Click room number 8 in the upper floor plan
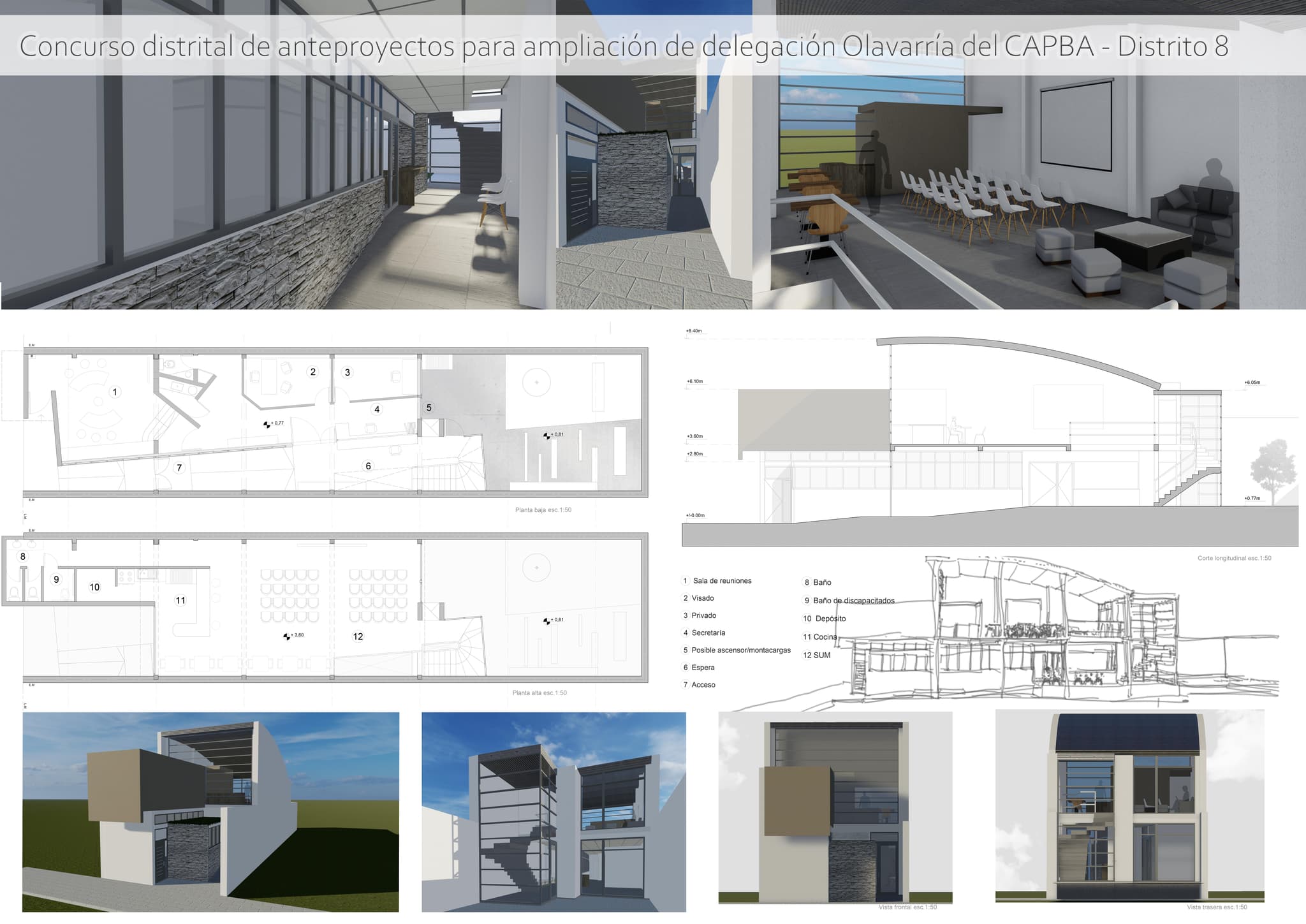 click(23, 557)
